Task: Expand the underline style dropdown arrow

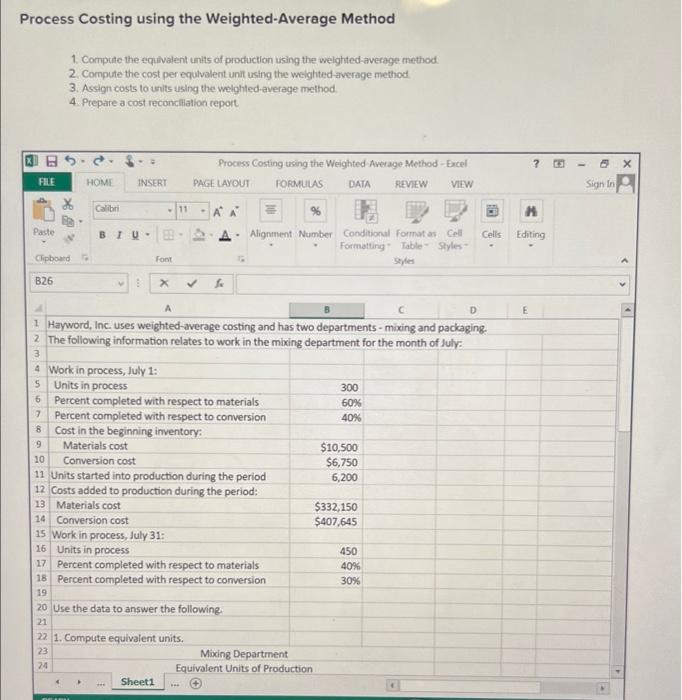Action: pyautogui.click(x=148, y=235)
